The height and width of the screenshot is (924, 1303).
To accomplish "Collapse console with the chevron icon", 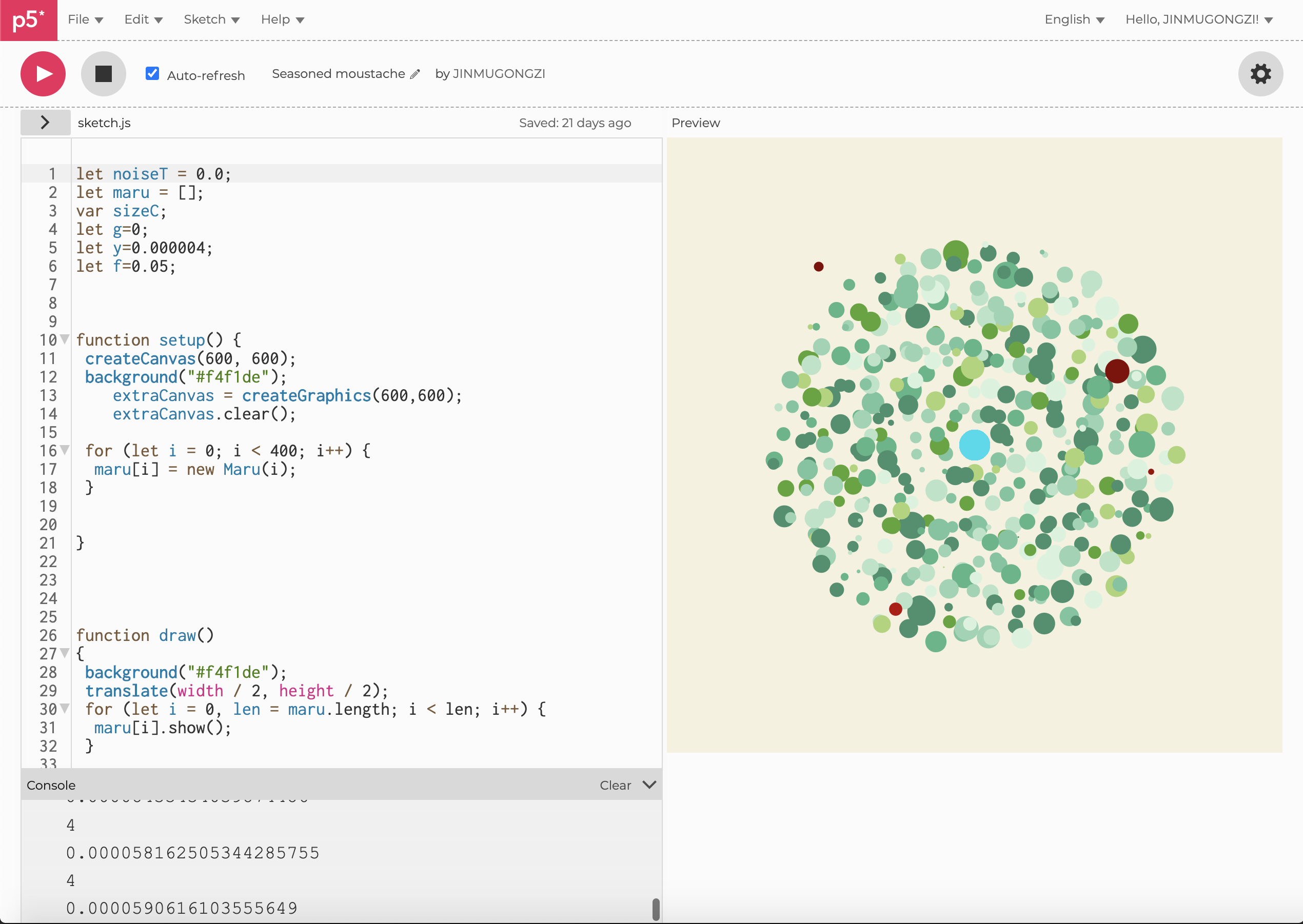I will [649, 785].
